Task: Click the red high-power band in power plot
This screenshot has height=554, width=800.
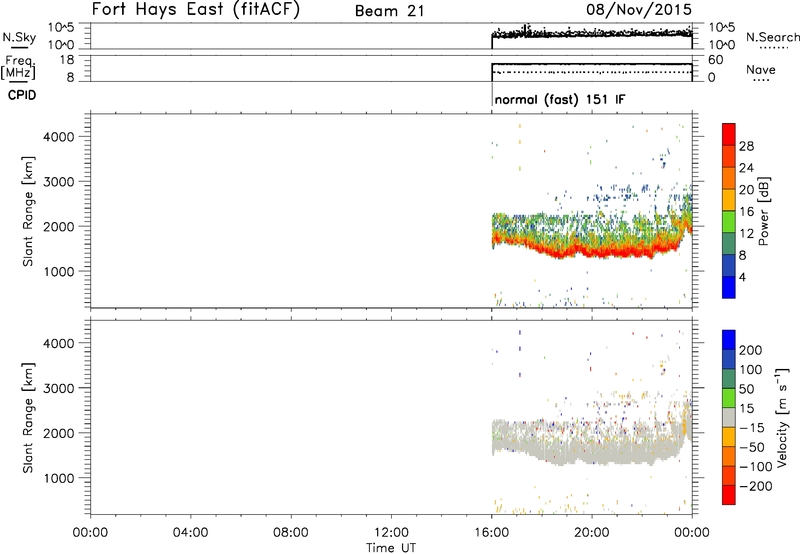Action: (x=592, y=250)
